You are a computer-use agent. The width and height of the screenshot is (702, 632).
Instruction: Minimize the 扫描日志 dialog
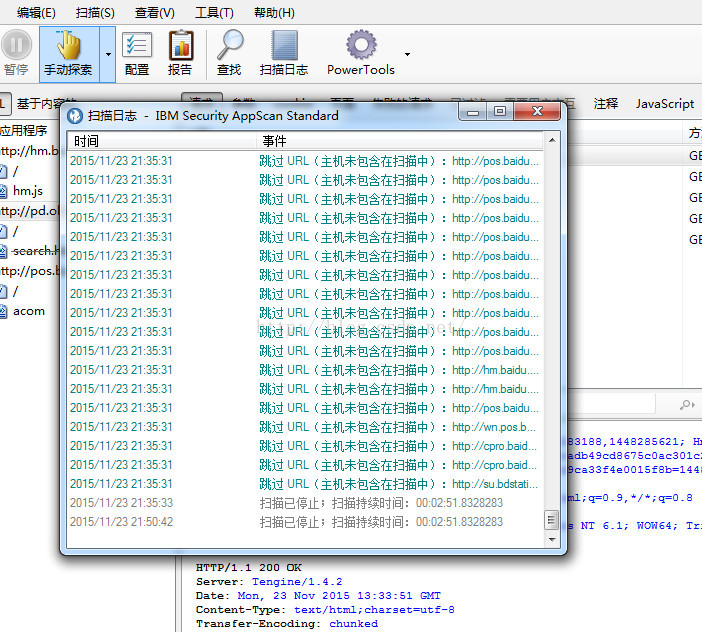point(473,112)
